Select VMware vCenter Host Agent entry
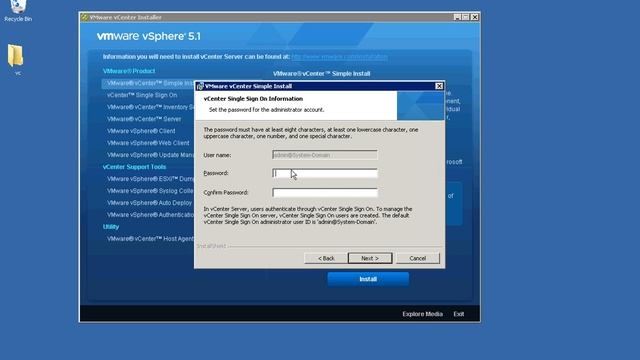Image resolution: width=640 pixels, height=360 pixels. tap(150, 239)
